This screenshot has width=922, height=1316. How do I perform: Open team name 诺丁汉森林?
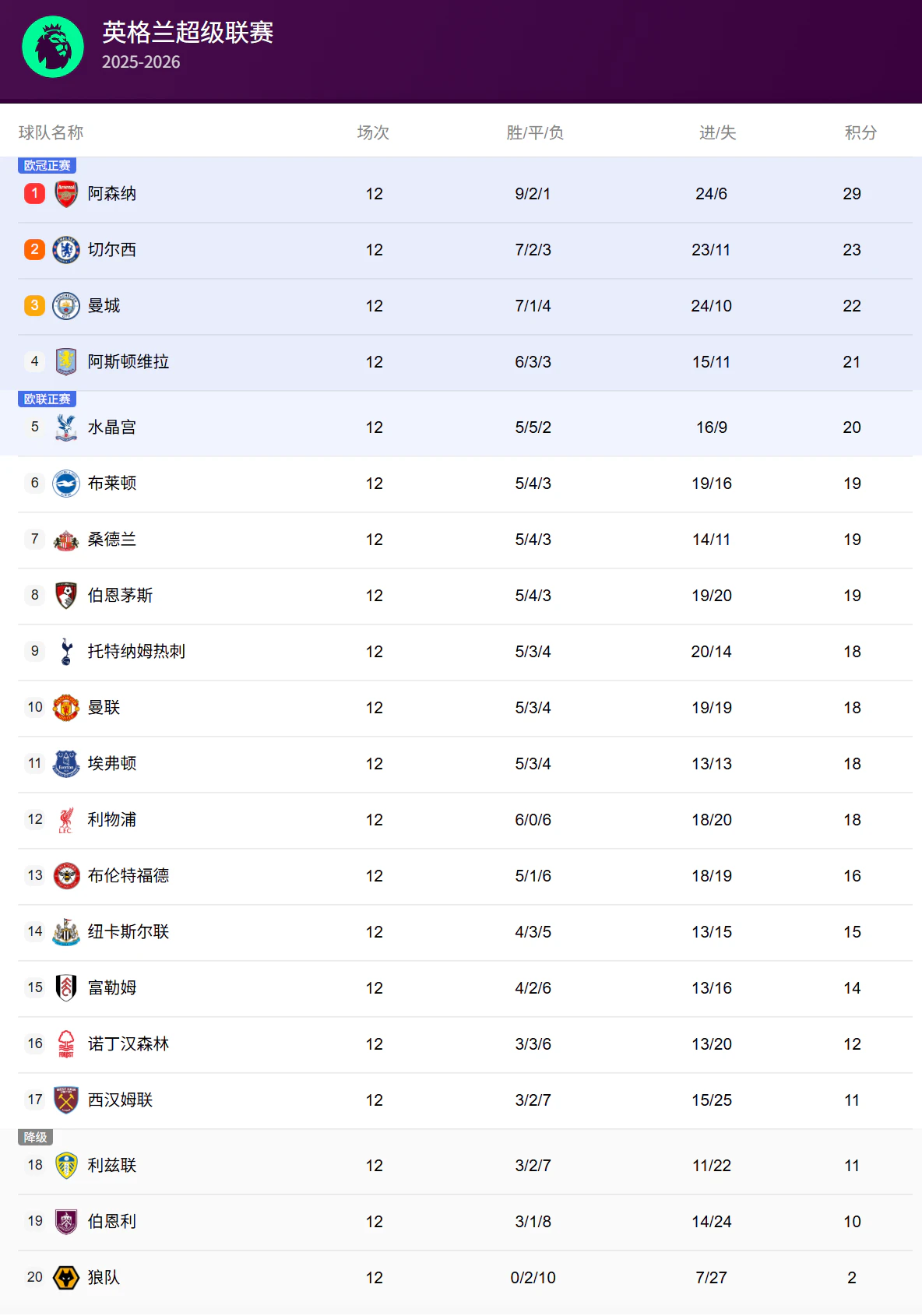128,1043
